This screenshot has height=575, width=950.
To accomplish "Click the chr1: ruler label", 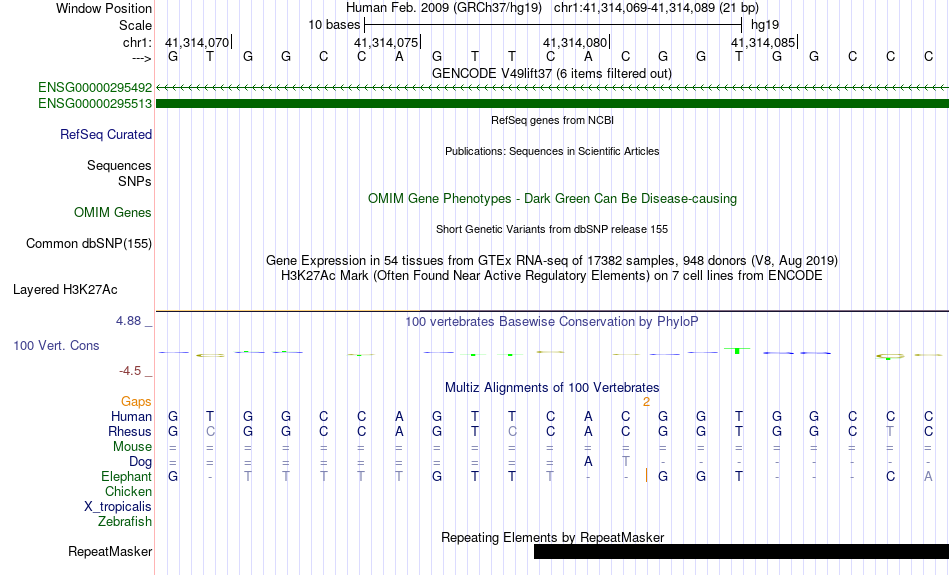I will 138,42.
